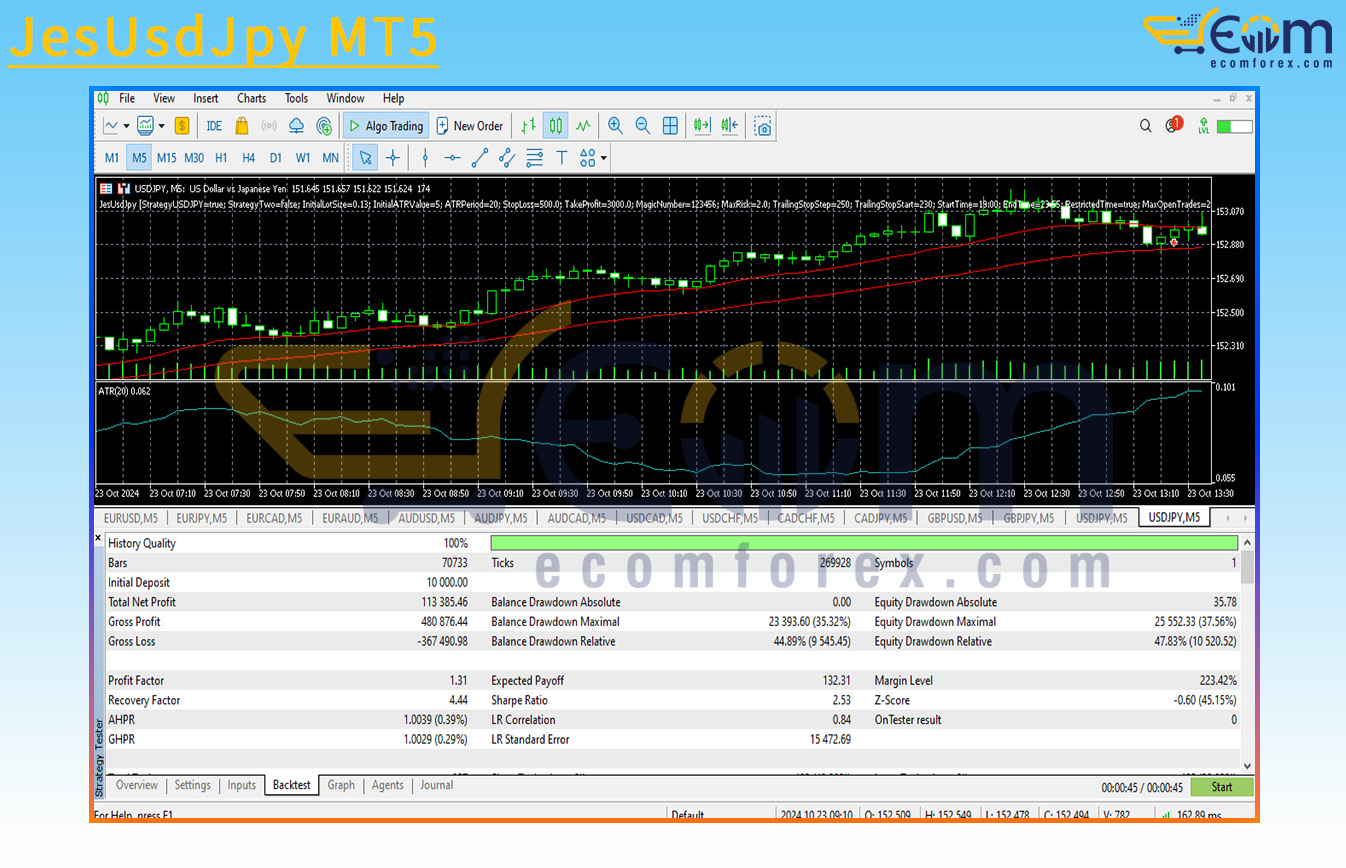Open the tester Inputs tab
The height and width of the screenshot is (868, 1346).
[x=242, y=785]
